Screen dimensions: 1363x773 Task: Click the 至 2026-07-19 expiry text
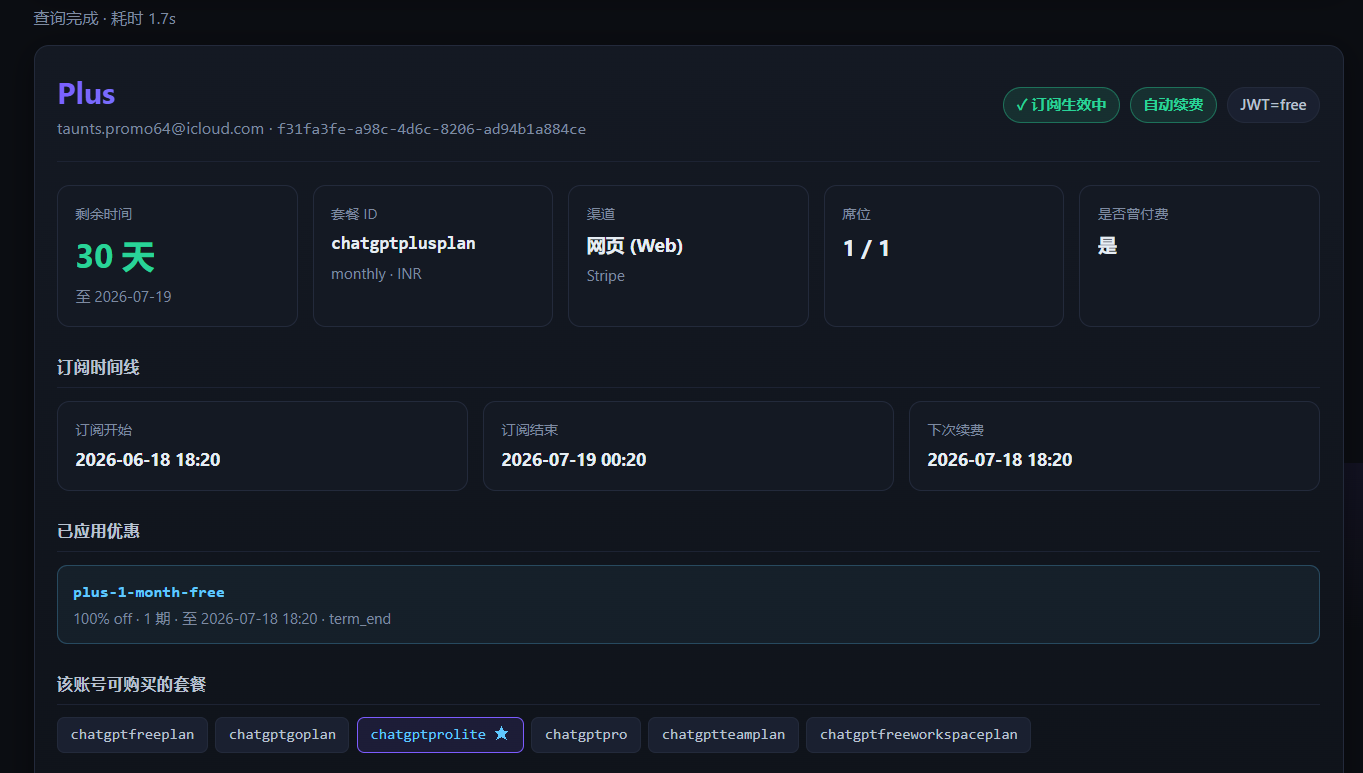(123, 297)
